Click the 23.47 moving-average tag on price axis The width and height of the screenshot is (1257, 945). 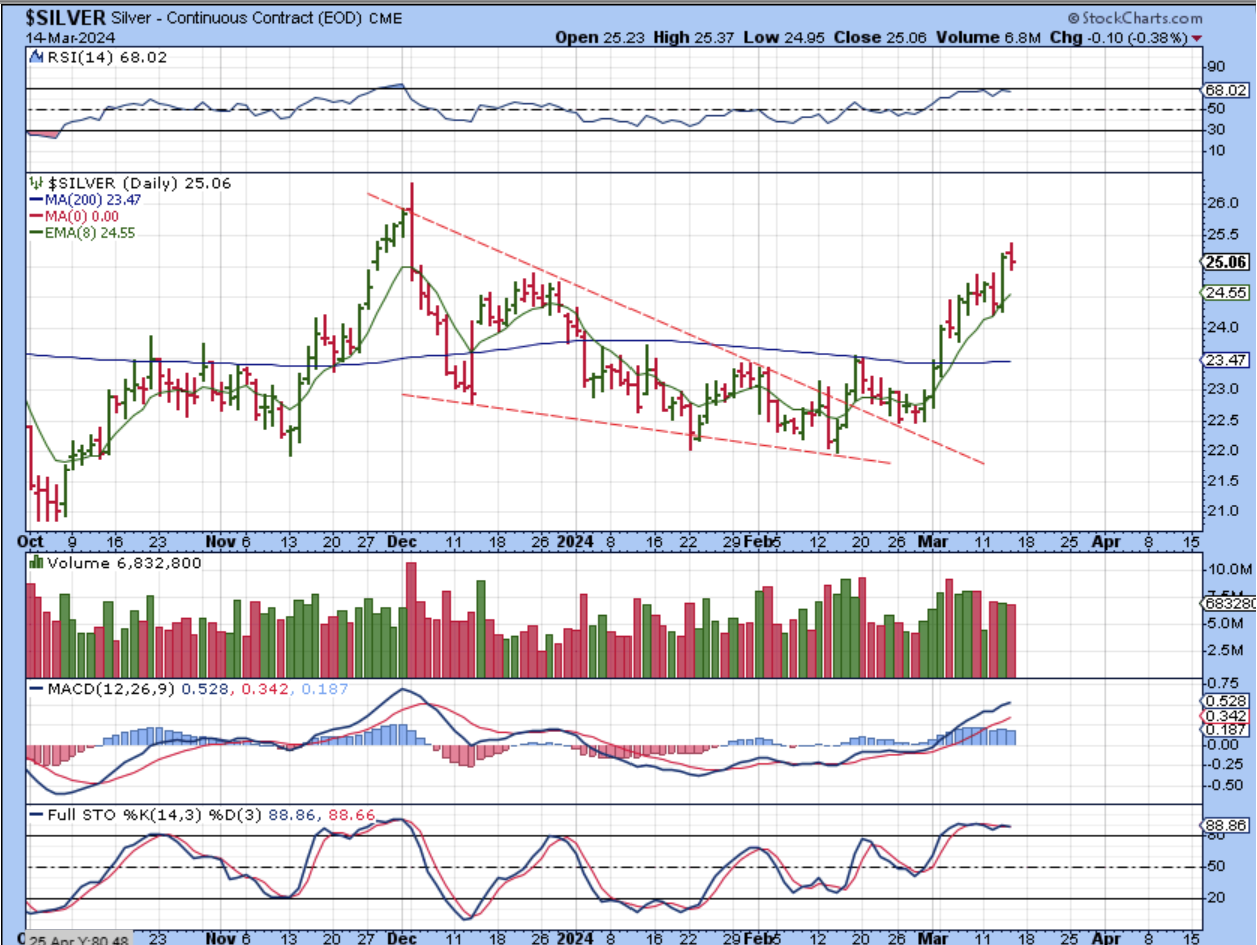point(1225,360)
